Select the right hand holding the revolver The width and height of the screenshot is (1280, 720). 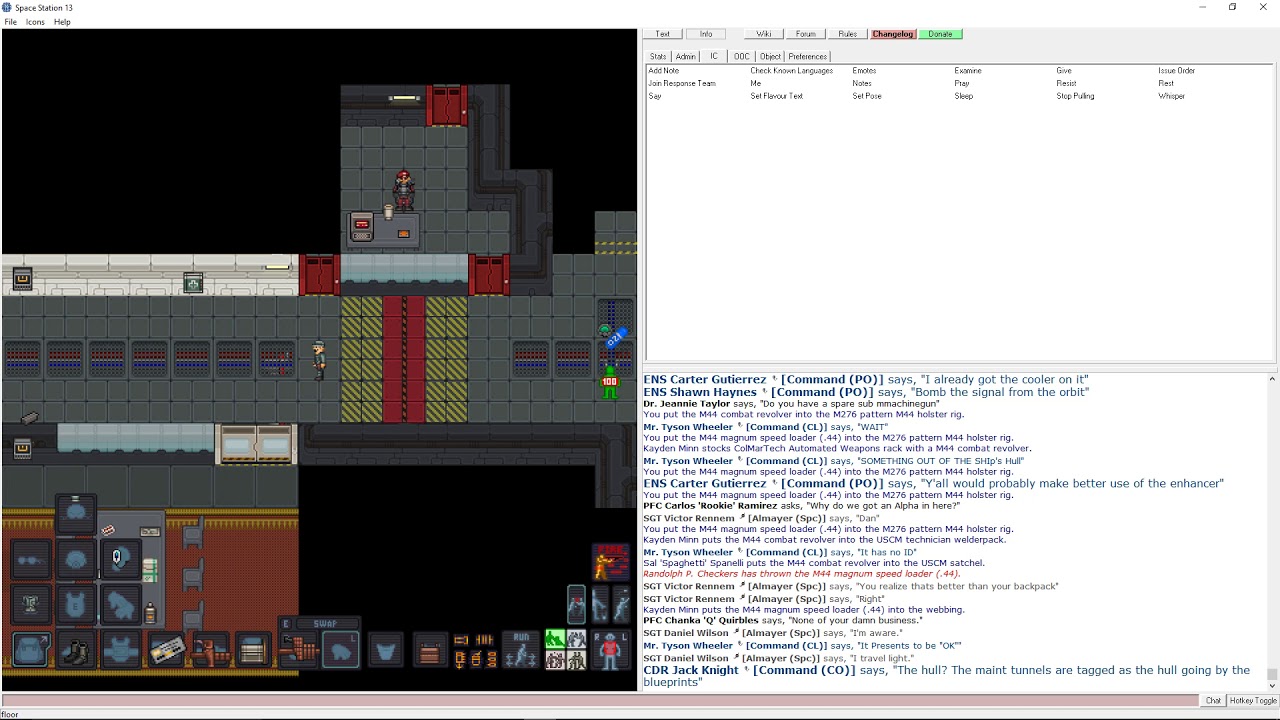tap(298, 650)
